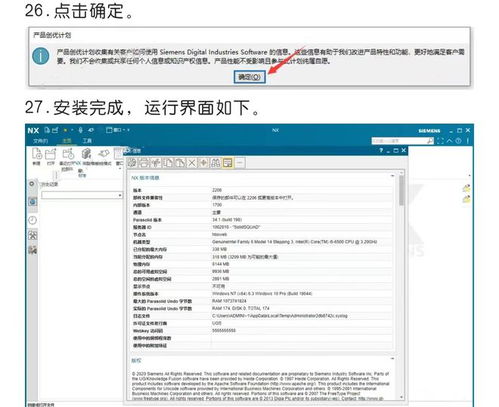Open the 文件(F) menu
The height and width of the screenshot is (407, 499).
40,141
